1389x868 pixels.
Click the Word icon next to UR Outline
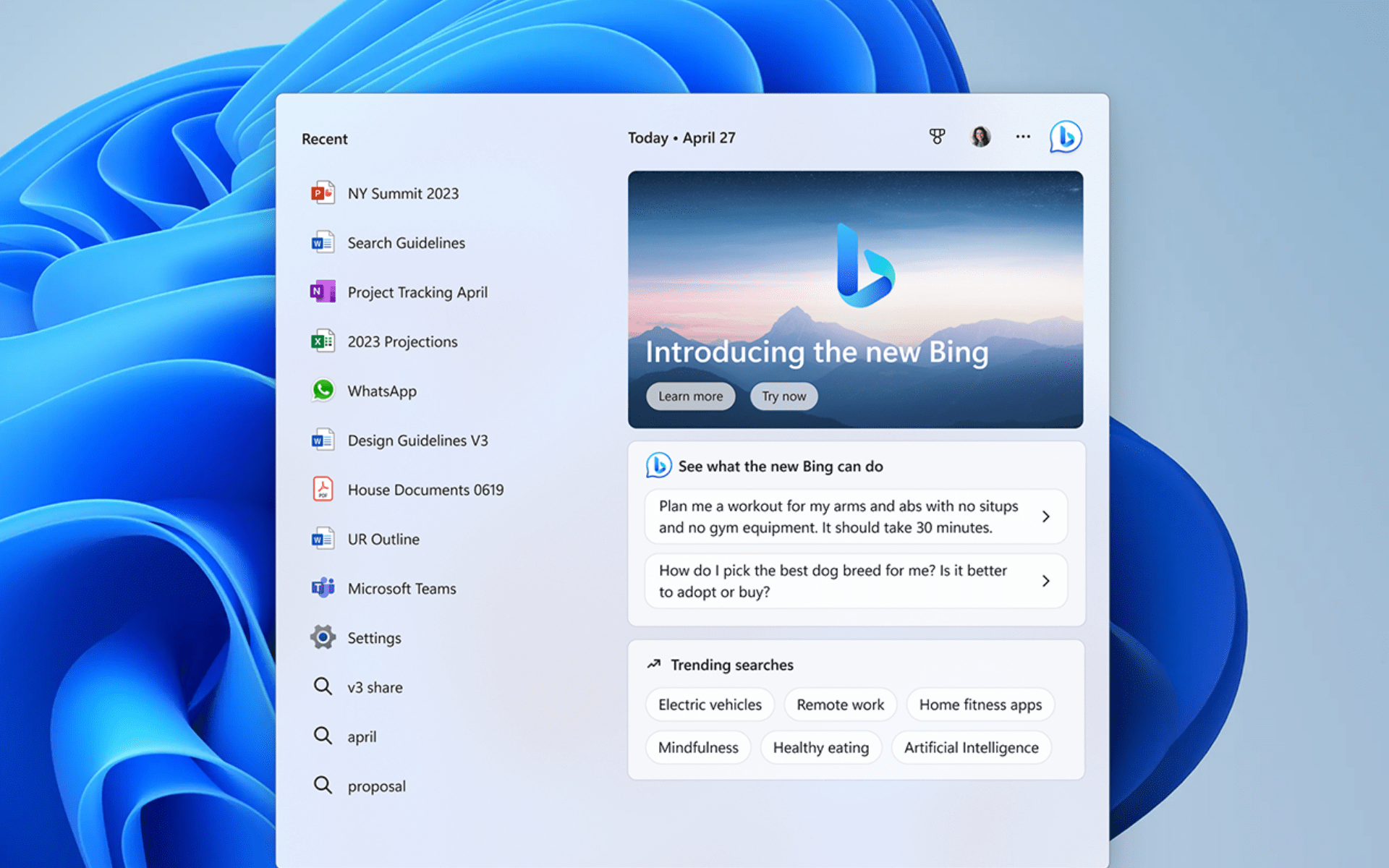(x=323, y=539)
